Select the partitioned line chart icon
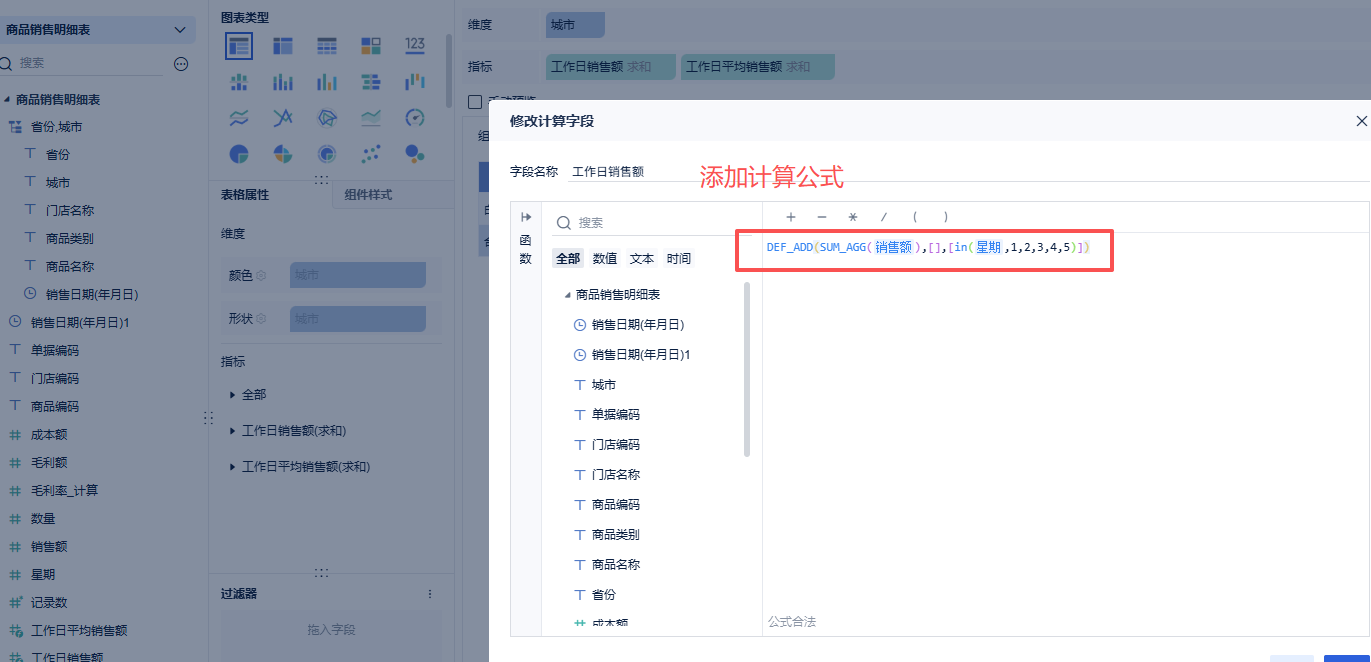The image size is (1371, 662). [239, 118]
